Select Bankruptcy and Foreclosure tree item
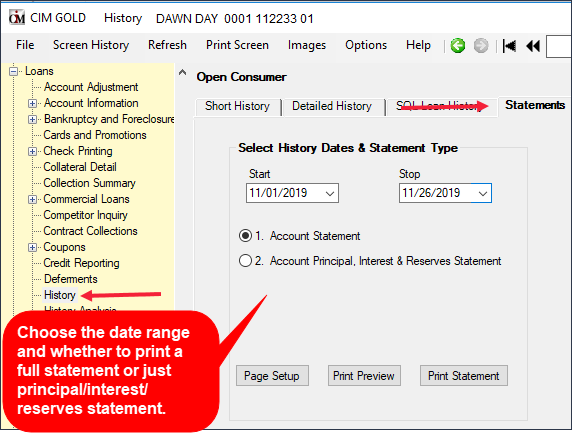Viewport: 572px width, 434px height. 109,119
